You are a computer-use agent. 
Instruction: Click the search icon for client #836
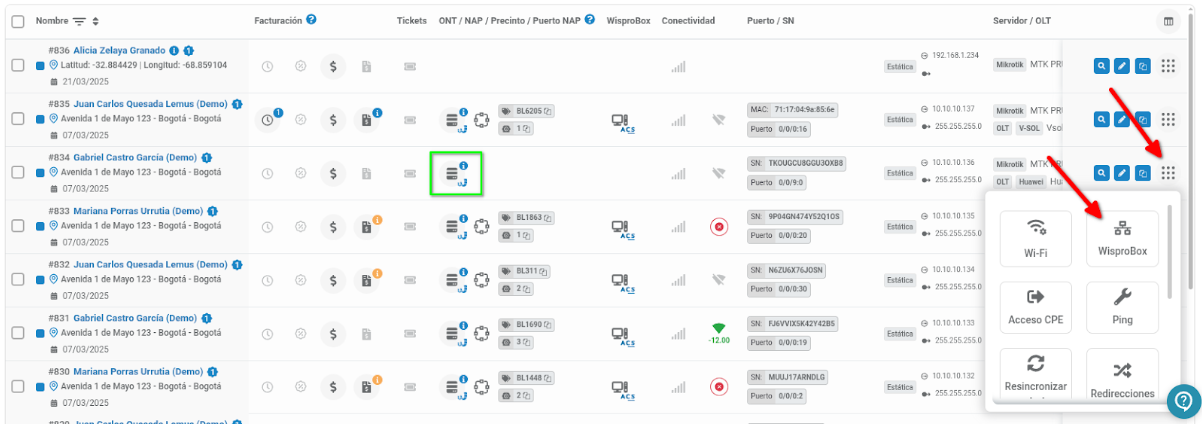pyautogui.click(x=1101, y=66)
